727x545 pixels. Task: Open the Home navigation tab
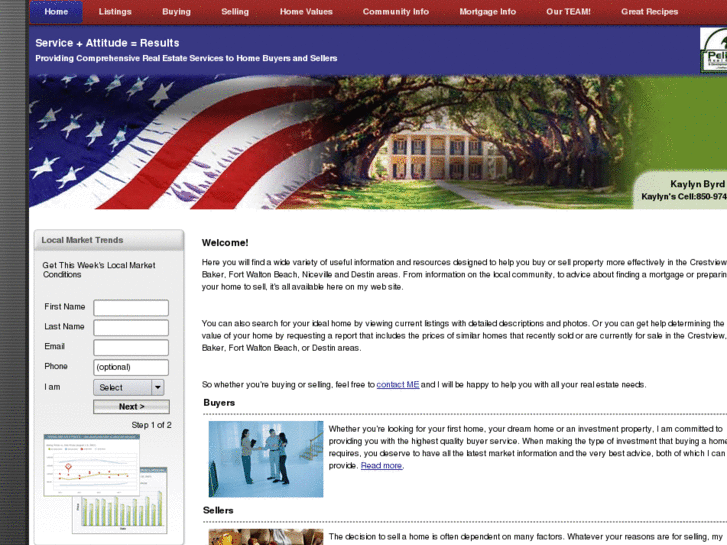coord(56,12)
